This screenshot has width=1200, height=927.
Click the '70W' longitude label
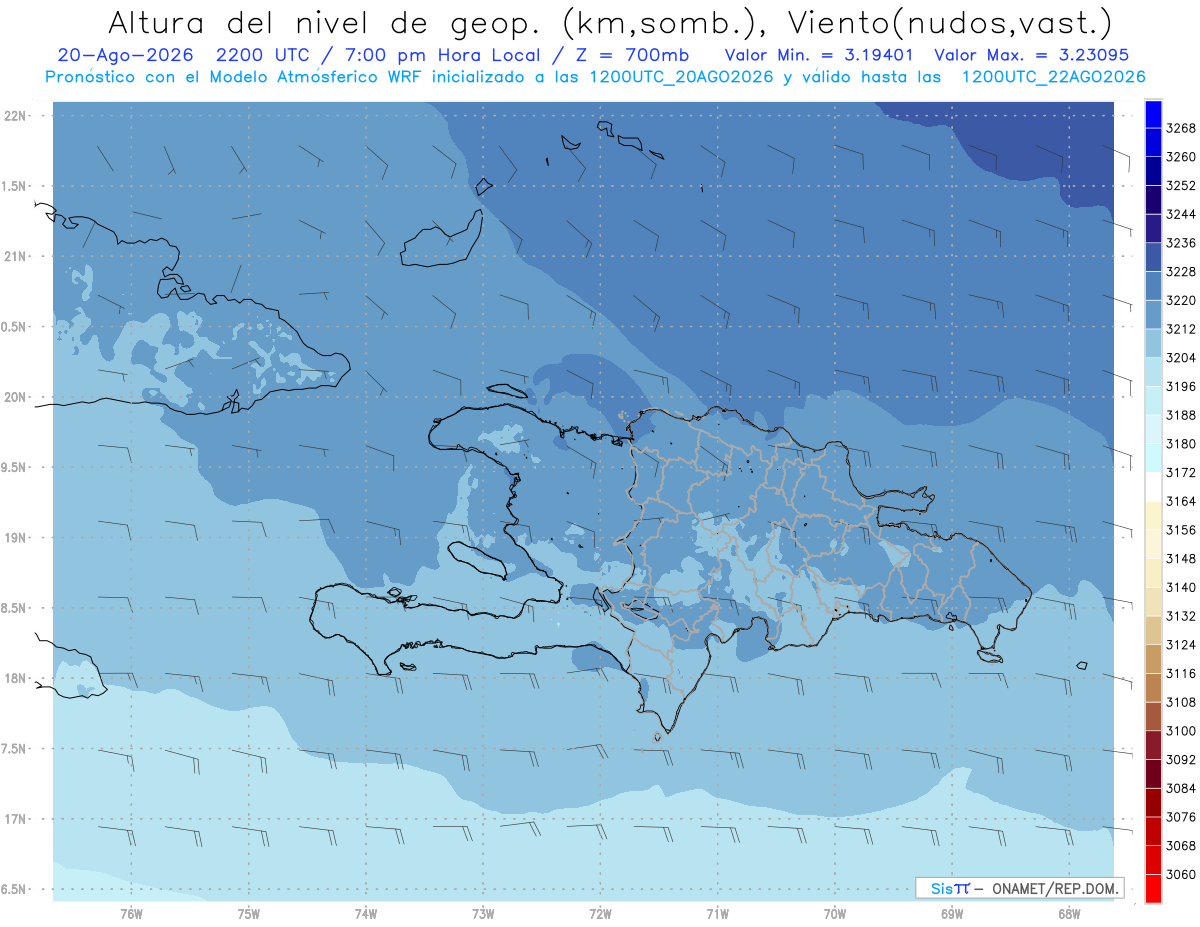835,914
